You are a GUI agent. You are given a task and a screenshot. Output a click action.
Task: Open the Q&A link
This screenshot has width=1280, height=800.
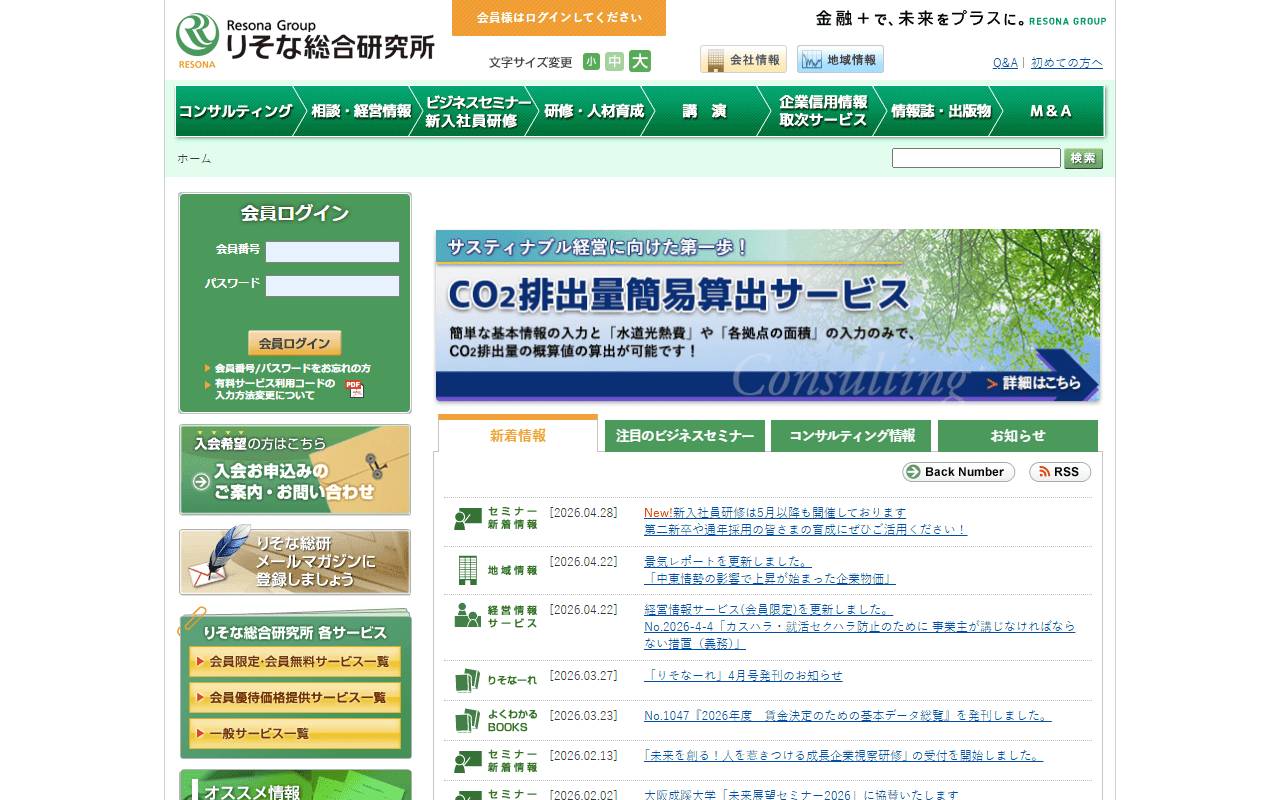pos(1005,62)
